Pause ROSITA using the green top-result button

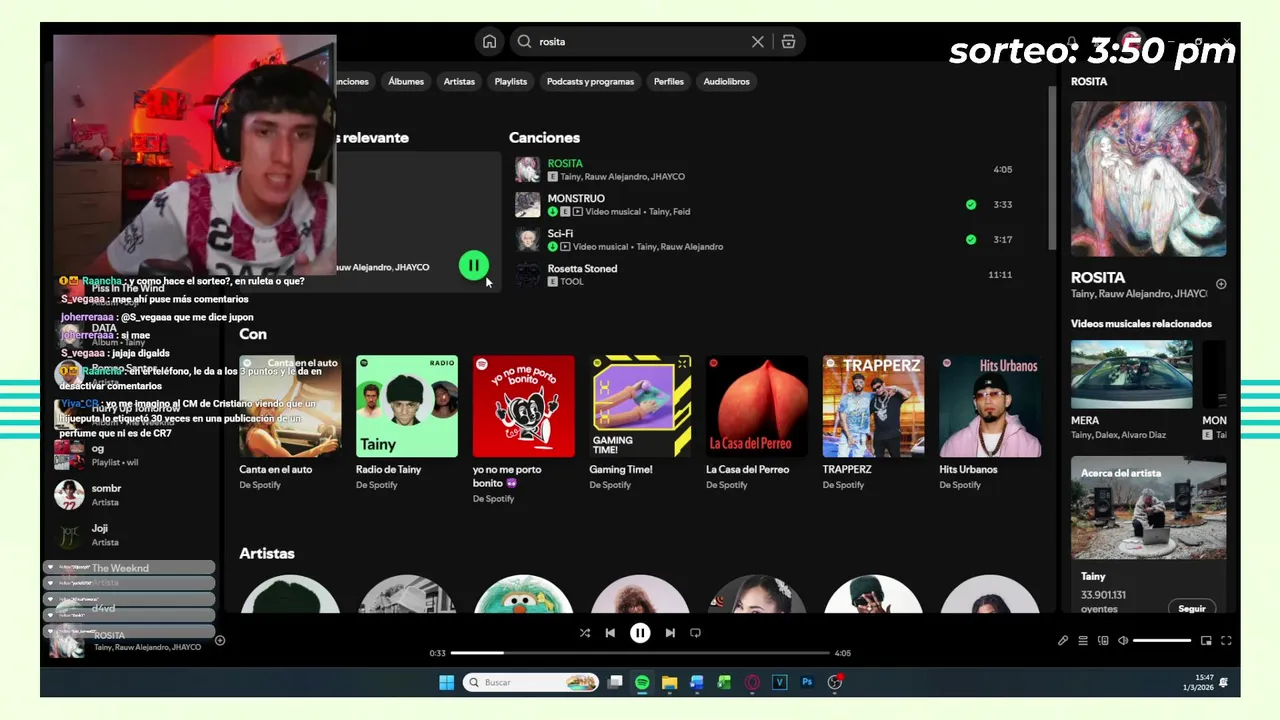[473, 265]
